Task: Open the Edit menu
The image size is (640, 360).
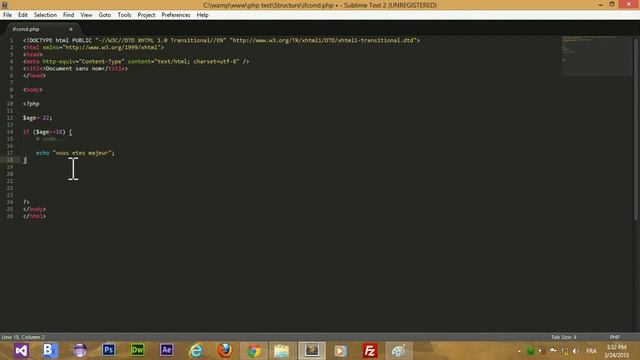Action: click(x=23, y=15)
